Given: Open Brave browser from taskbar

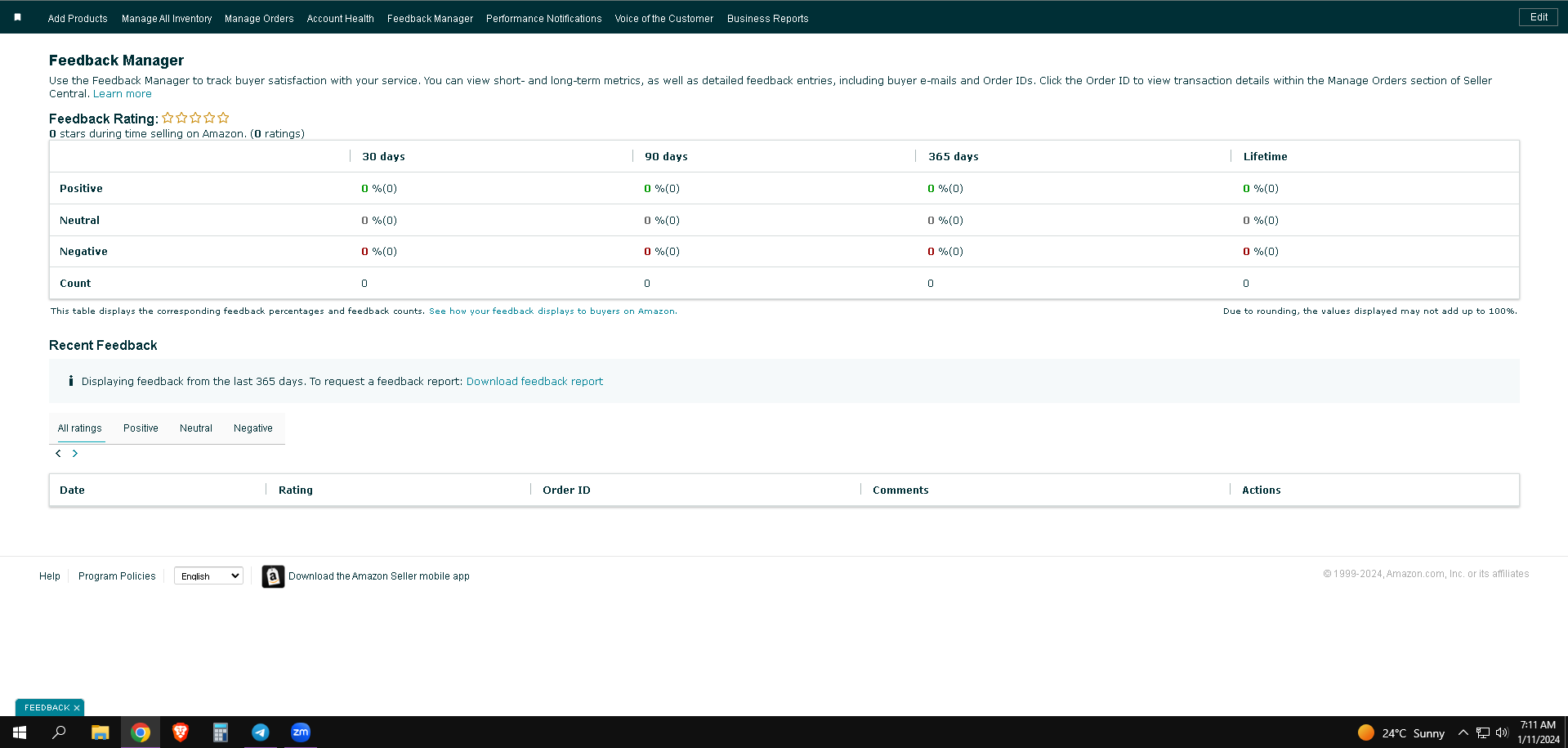Looking at the screenshot, I should pos(181,732).
